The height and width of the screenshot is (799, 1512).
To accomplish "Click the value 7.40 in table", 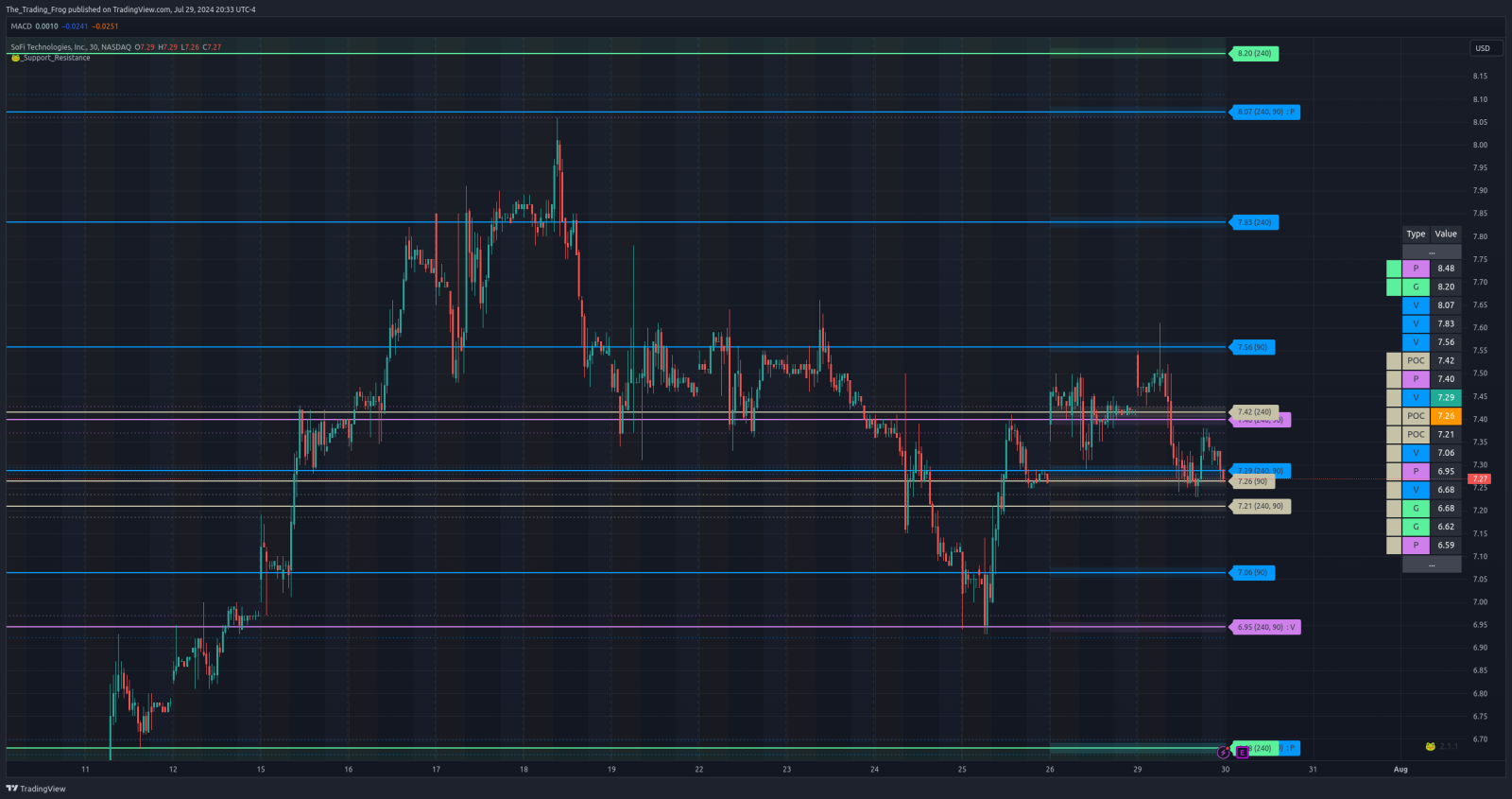I will tap(1446, 379).
